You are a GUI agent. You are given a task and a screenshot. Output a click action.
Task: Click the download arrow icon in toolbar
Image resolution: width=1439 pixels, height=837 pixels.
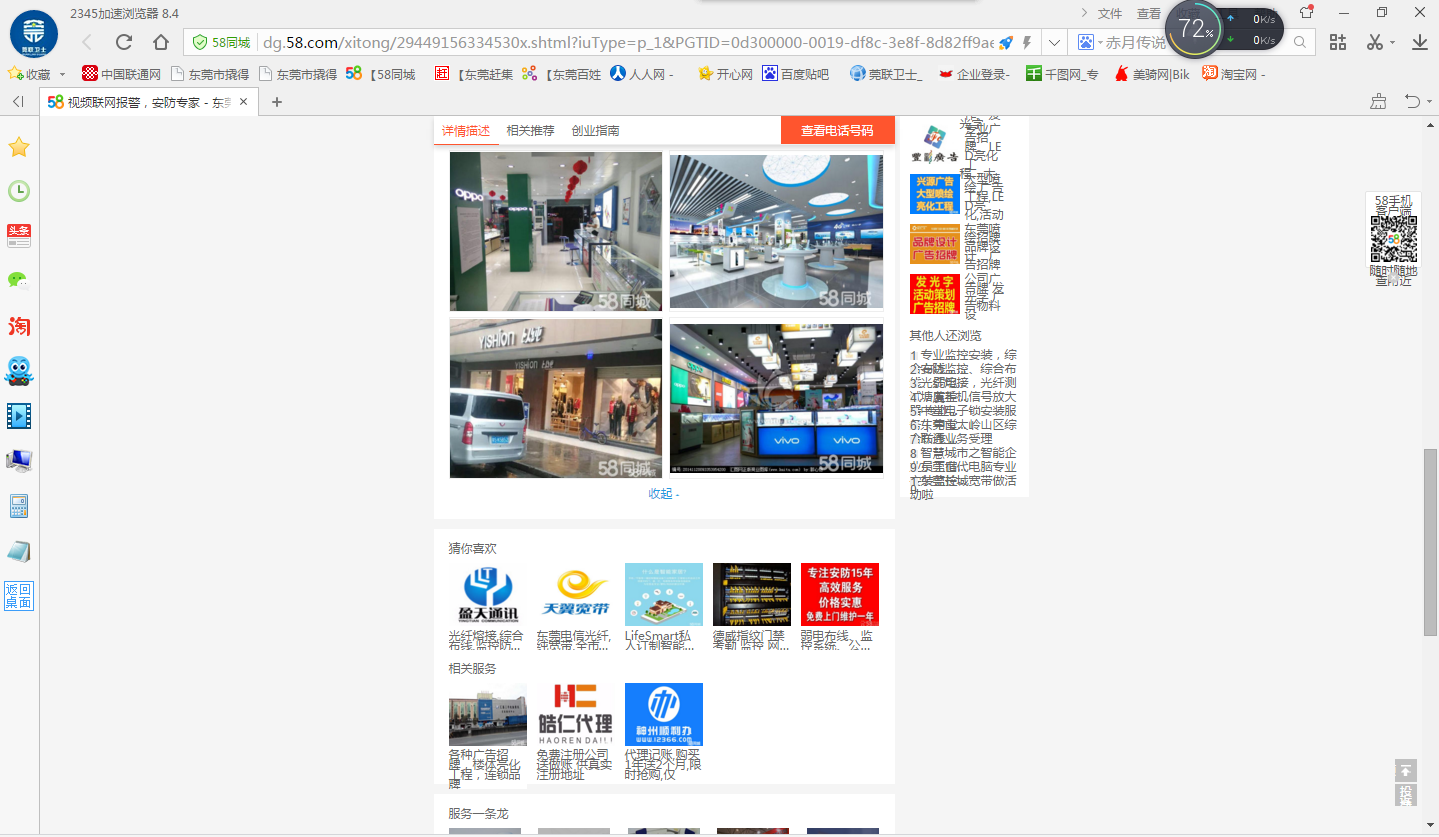point(1419,42)
